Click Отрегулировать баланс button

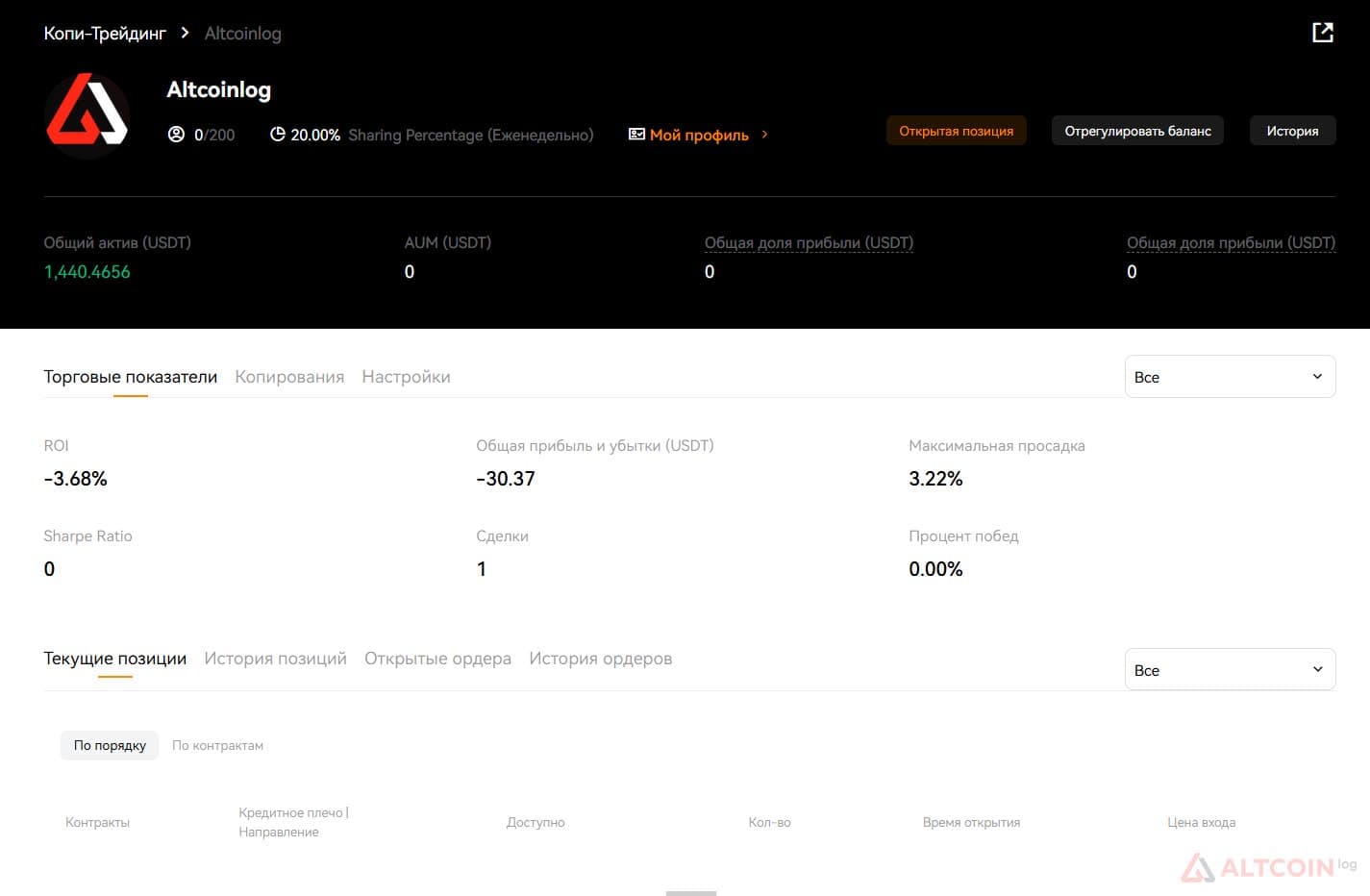(1137, 131)
